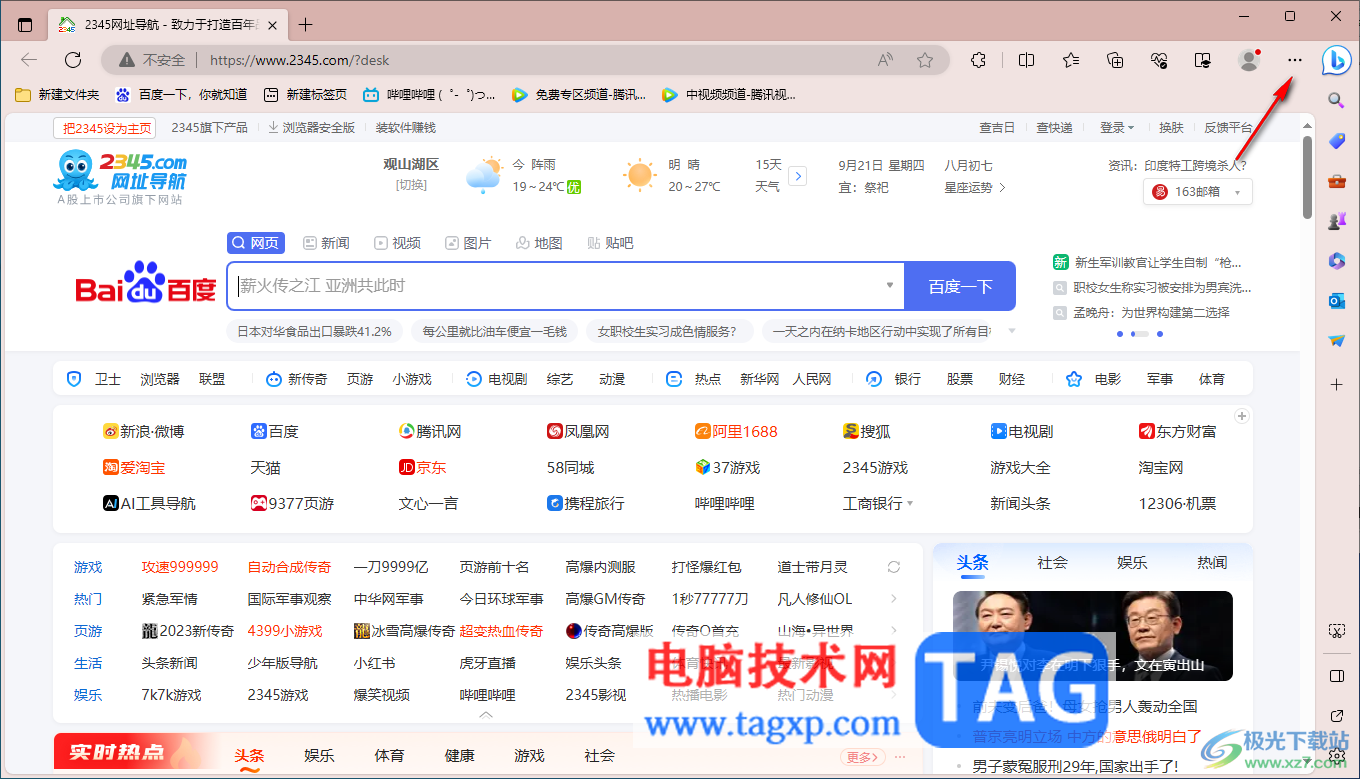
Task: Select the 新闻 search tab
Action: pyautogui.click(x=326, y=243)
